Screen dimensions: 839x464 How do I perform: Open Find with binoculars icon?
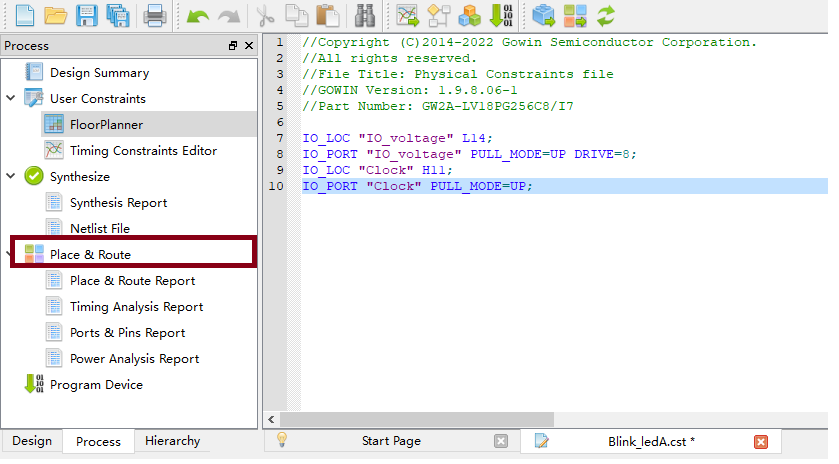coord(364,16)
